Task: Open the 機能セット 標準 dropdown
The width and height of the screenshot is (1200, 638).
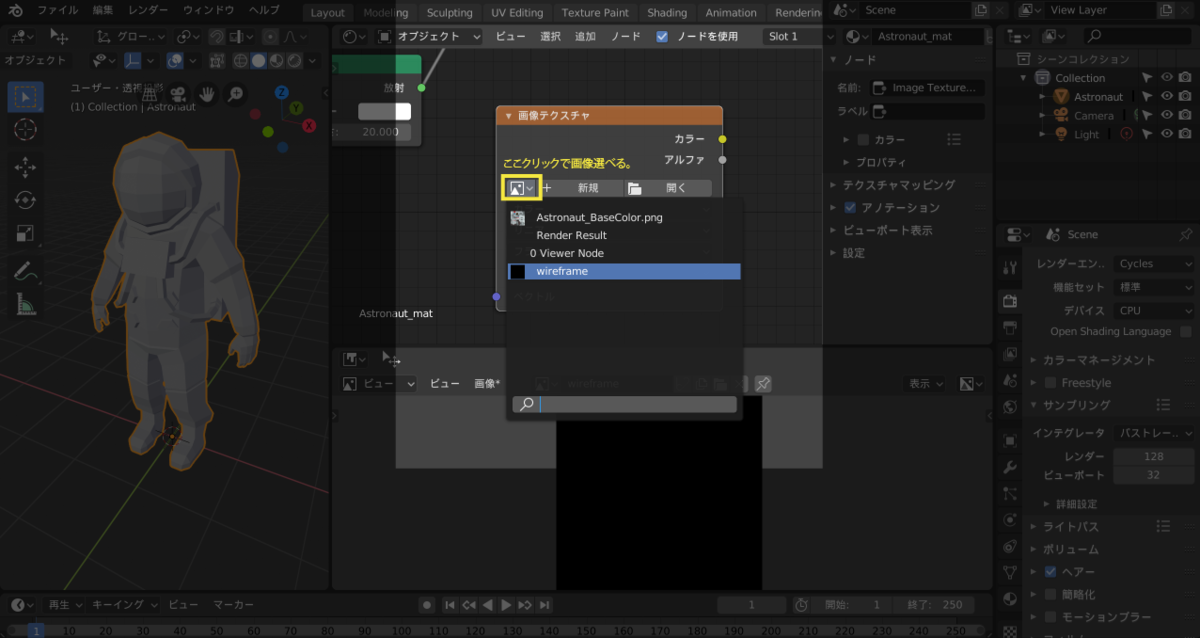Action: coord(1154,287)
